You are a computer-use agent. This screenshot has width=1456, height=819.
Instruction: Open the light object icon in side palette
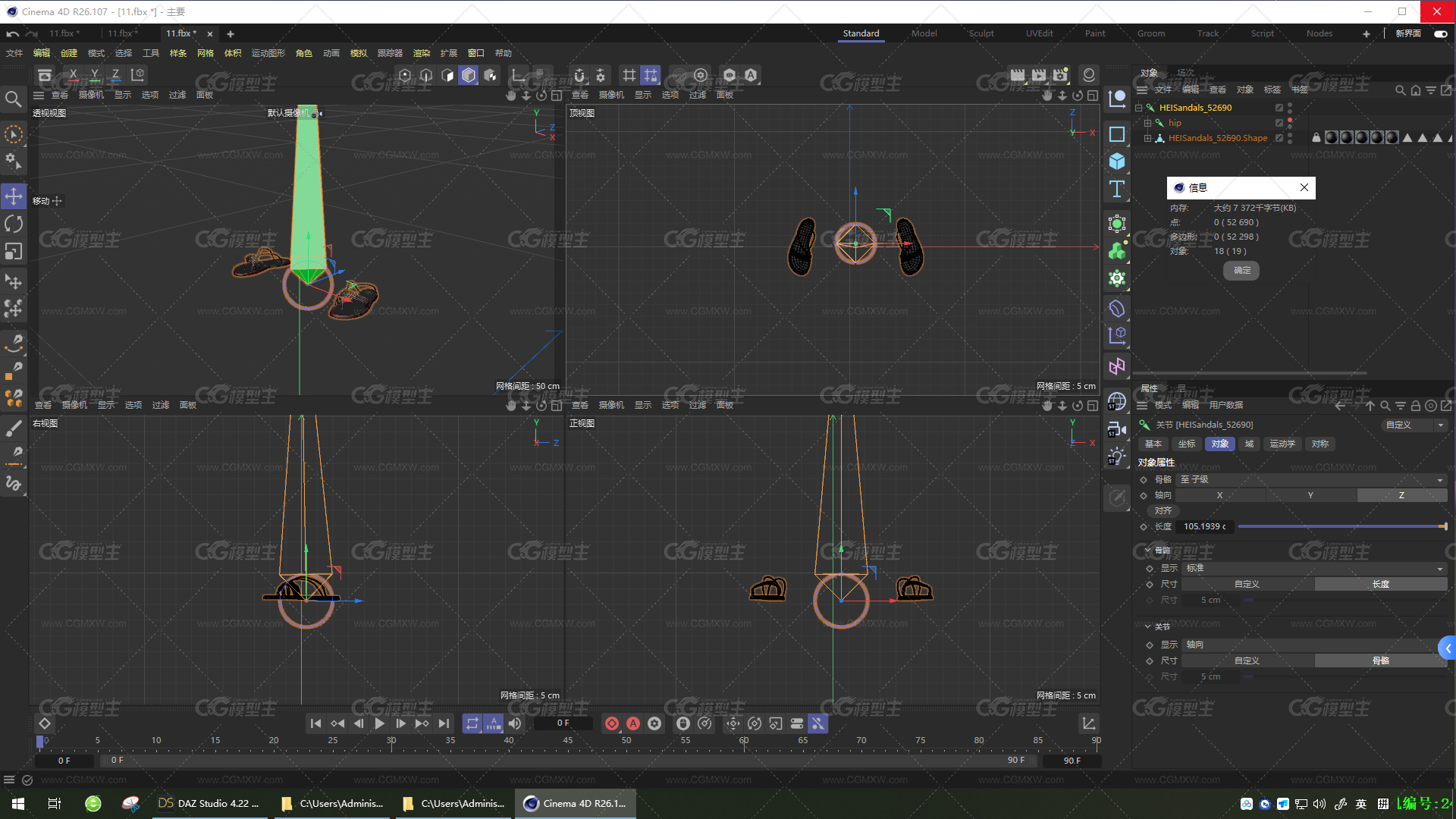1117,457
